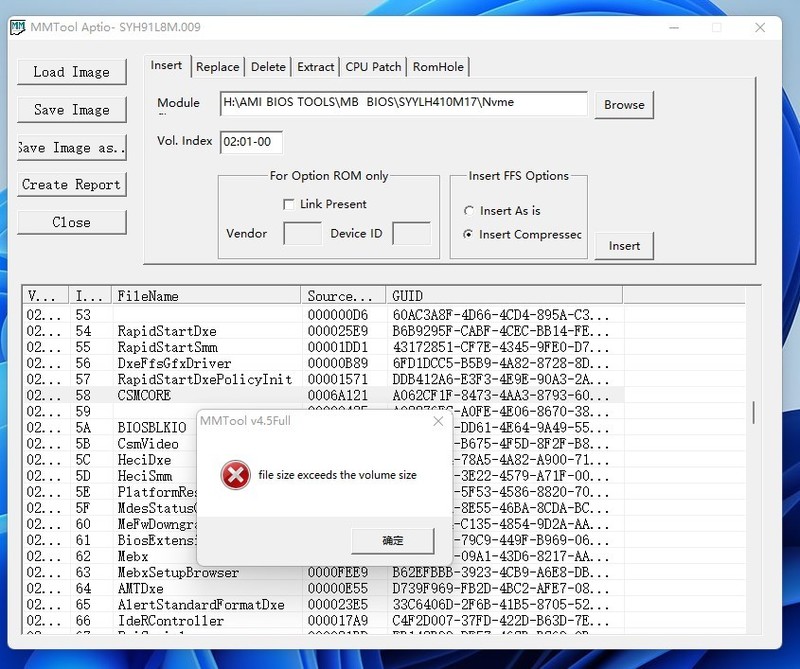Click the Close button in the left panel
The width and height of the screenshot is (800, 669).
click(x=71, y=222)
